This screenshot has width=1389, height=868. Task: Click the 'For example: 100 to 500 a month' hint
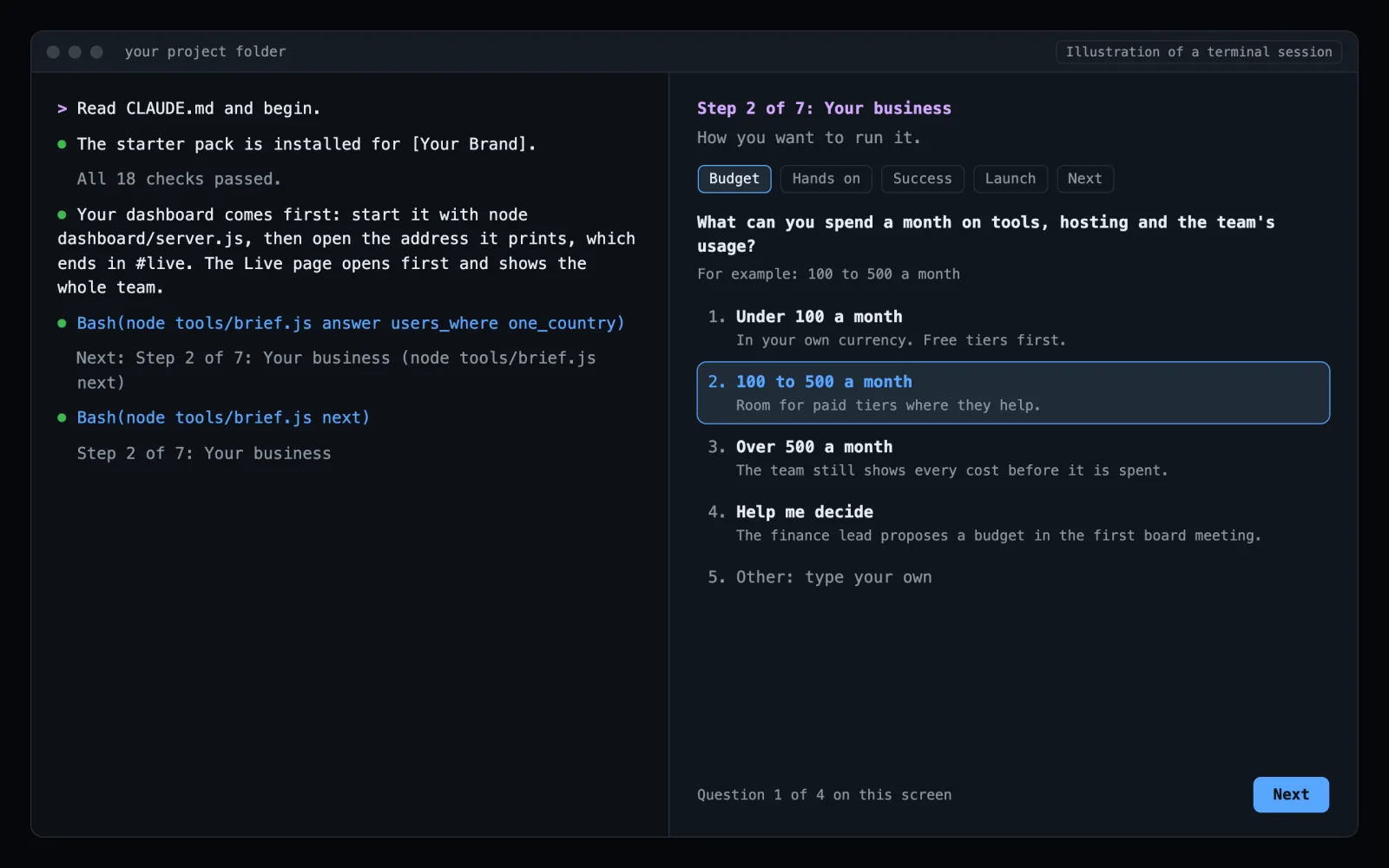coord(828,273)
